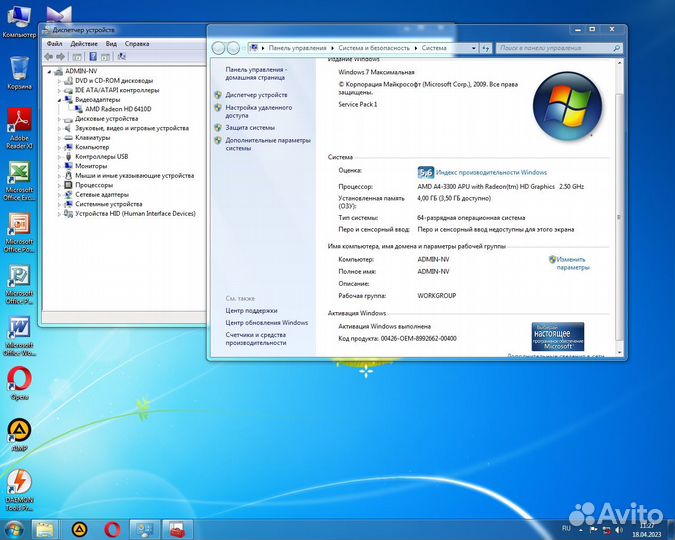Open Центр поддержки link
The width and height of the screenshot is (675, 540).
pyautogui.click(x=251, y=310)
